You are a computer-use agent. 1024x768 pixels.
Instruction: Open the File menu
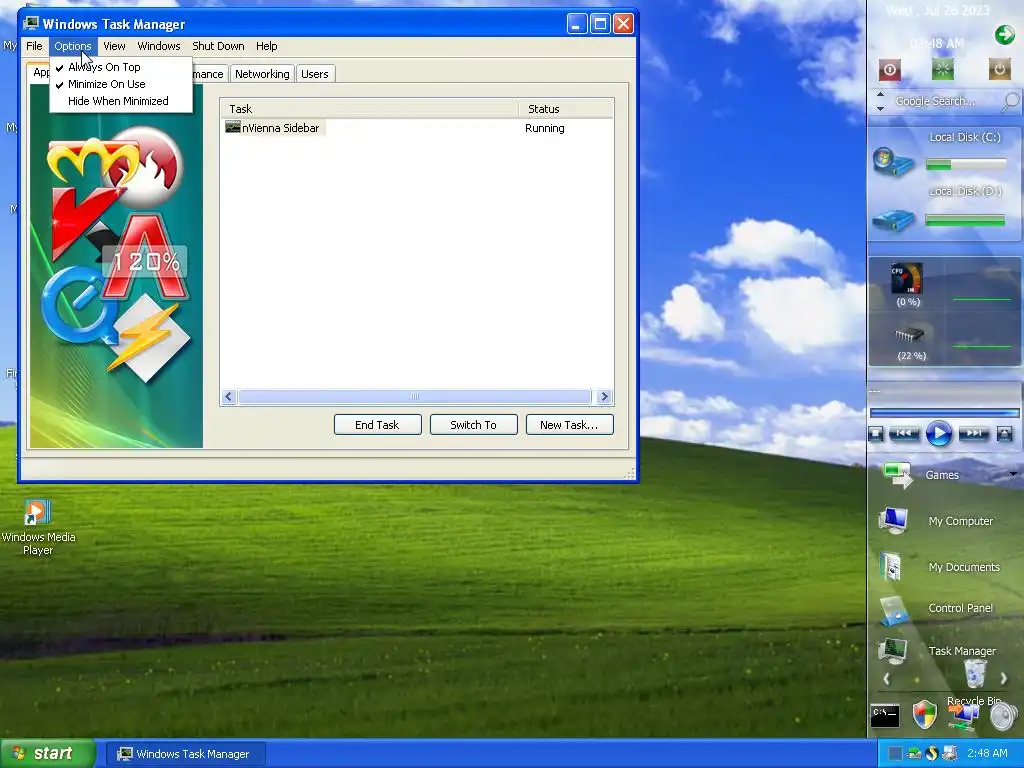pyautogui.click(x=34, y=46)
